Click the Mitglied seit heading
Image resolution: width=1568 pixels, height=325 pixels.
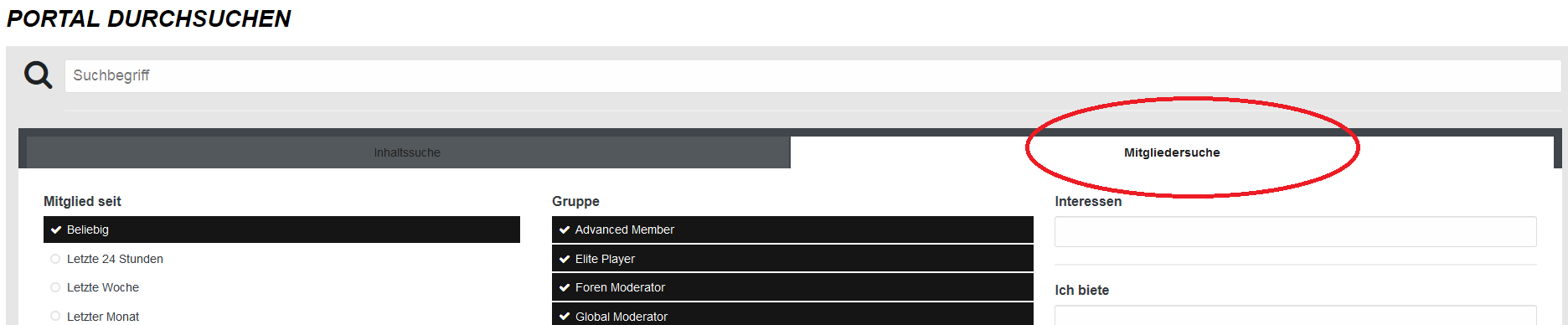(82, 201)
